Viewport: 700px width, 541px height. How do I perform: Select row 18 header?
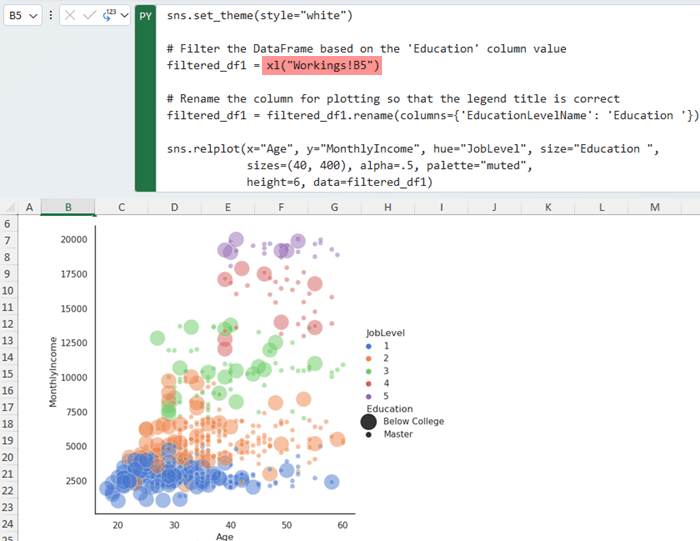[x=8, y=424]
